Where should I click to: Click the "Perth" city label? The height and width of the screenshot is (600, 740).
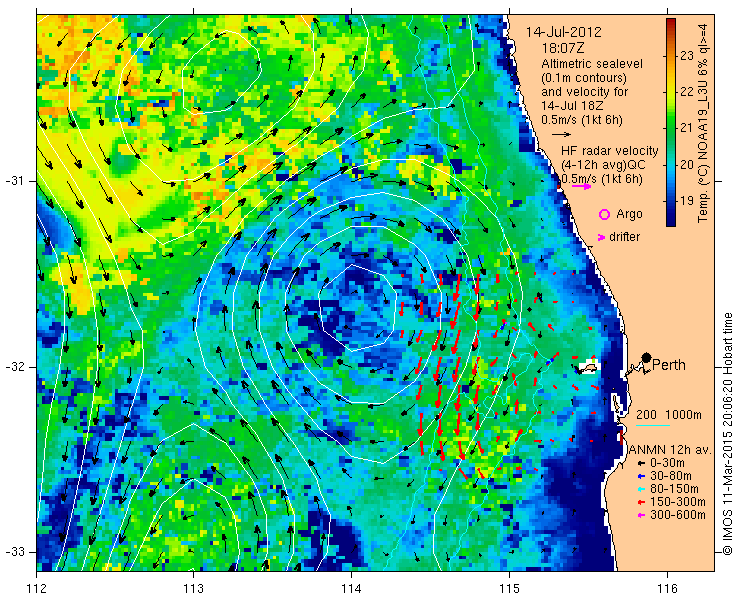pyautogui.click(x=668, y=365)
